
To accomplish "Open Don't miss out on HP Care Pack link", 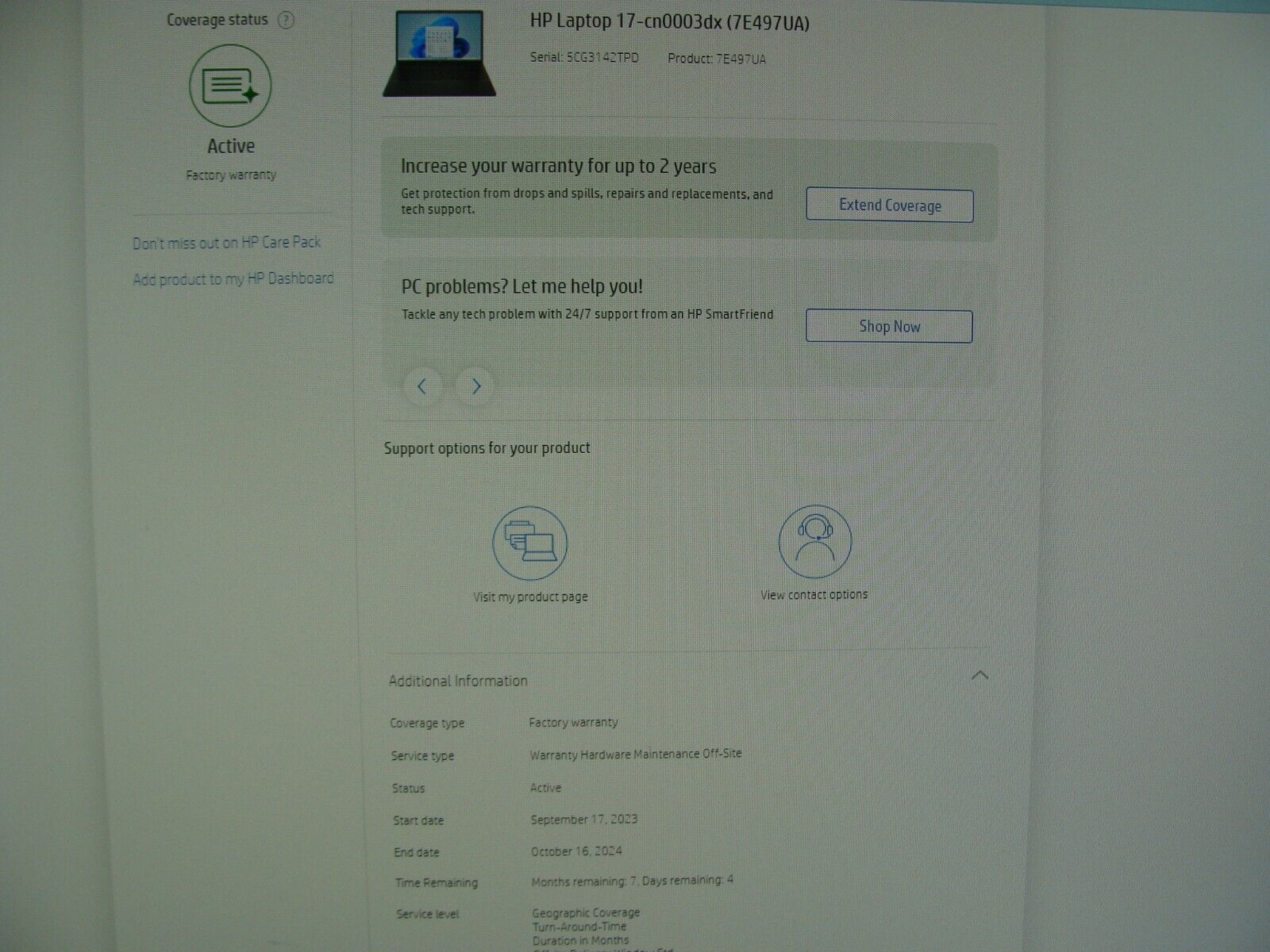I will click(x=226, y=243).
